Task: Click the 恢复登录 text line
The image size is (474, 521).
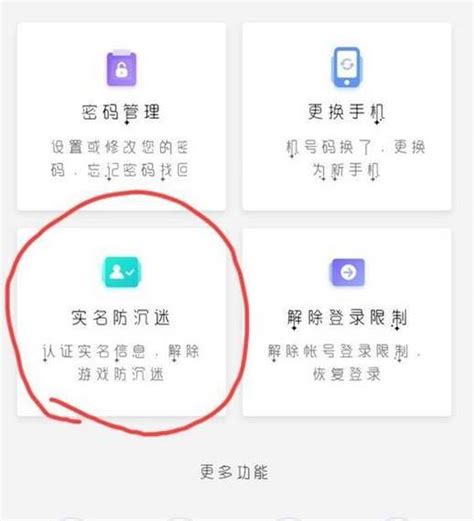Action: tap(346, 374)
